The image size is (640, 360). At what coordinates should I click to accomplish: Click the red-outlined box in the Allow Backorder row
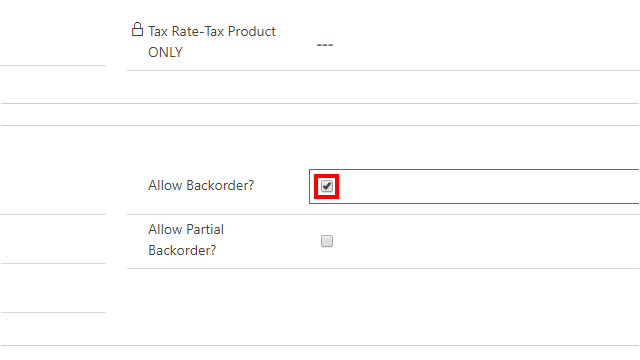tap(327, 187)
